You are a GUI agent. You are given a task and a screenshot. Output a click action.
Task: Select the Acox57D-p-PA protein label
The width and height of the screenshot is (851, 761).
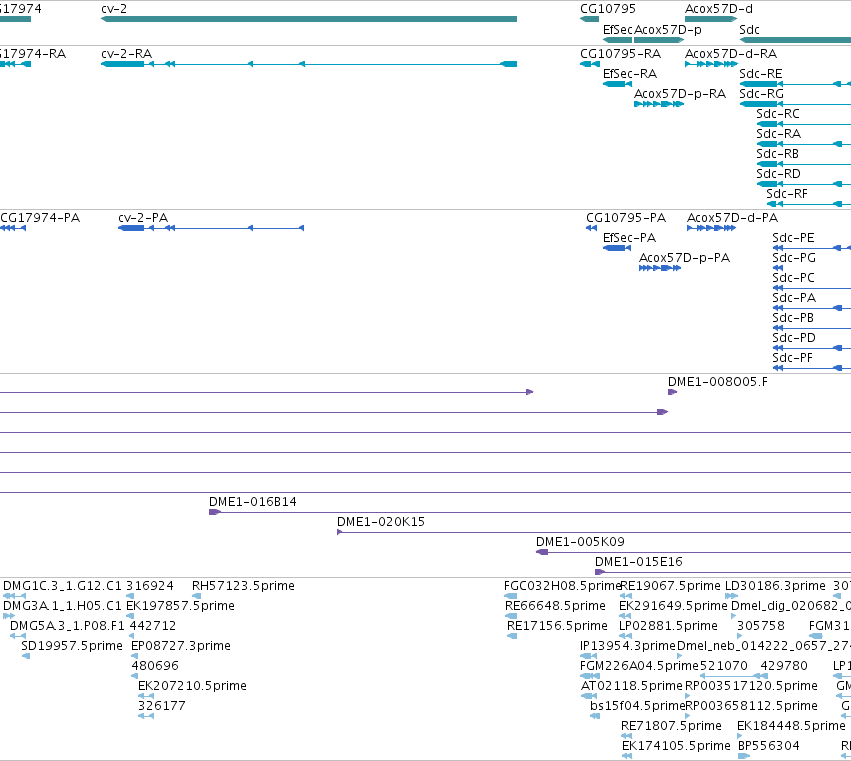(x=684, y=258)
